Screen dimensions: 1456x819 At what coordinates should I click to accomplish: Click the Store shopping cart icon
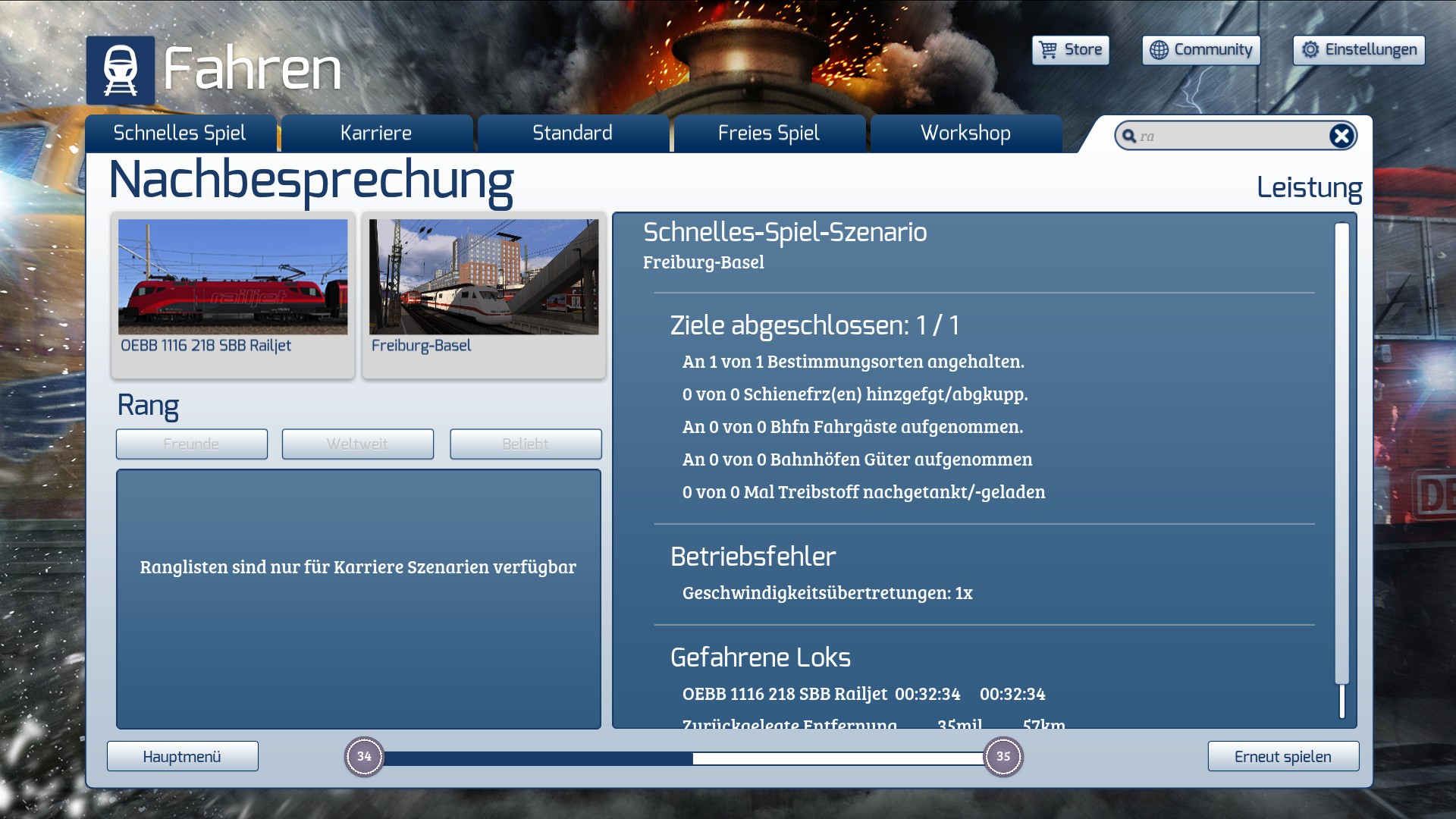tap(1048, 50)
